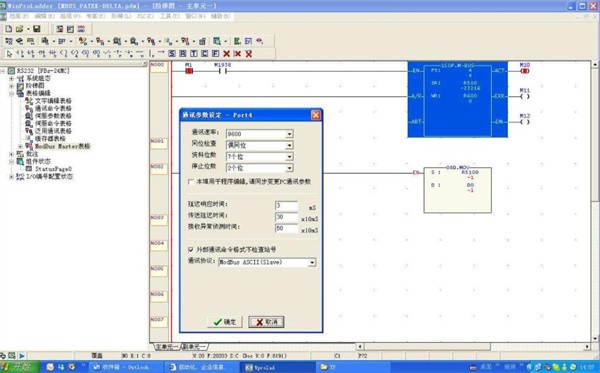Click the blue T timer toolbar icon
Viewport: 600px width, 373px height.
[194, 54]
